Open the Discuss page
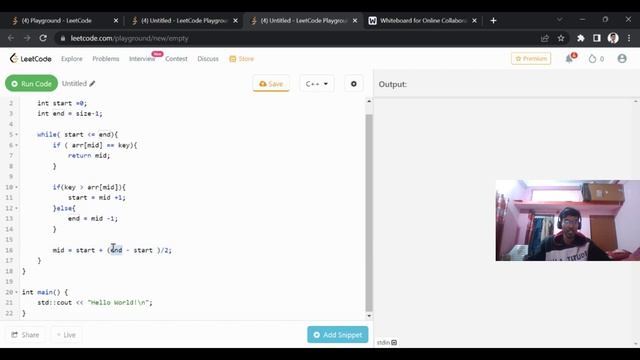This screenshot has width=640, height=360. pos(208,59)
